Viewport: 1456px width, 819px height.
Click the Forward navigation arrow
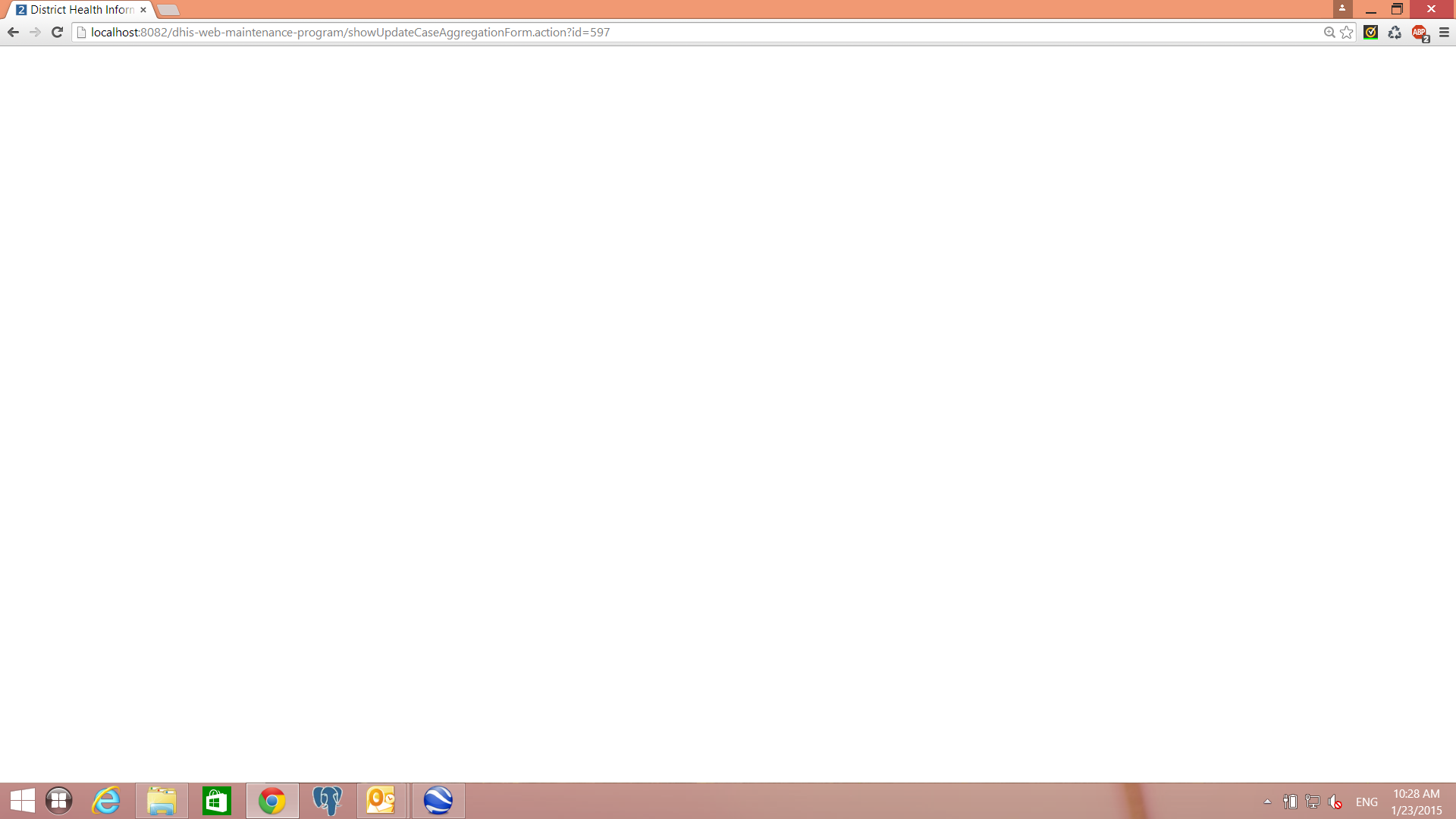35,32
